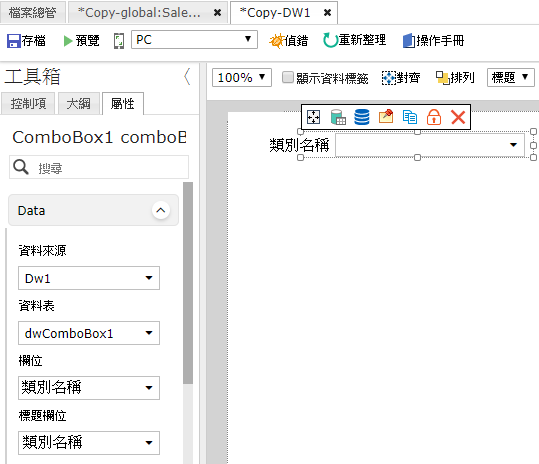Viewport: 539px width, 464px height.
Task: Collapse the Data section chevron
Action: point(161,210)
